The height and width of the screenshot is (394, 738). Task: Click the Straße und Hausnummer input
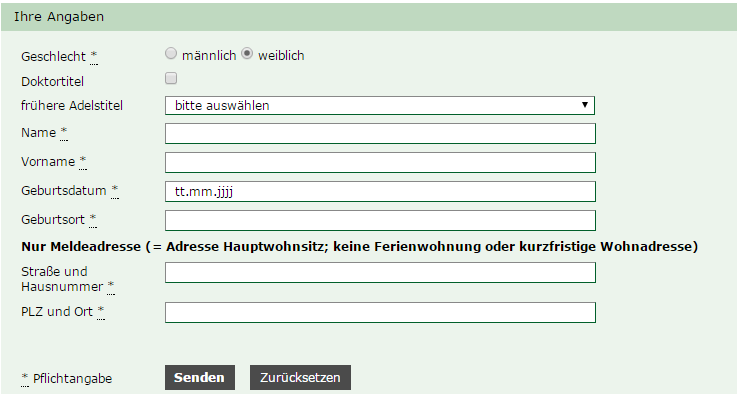tap(380, 273)
